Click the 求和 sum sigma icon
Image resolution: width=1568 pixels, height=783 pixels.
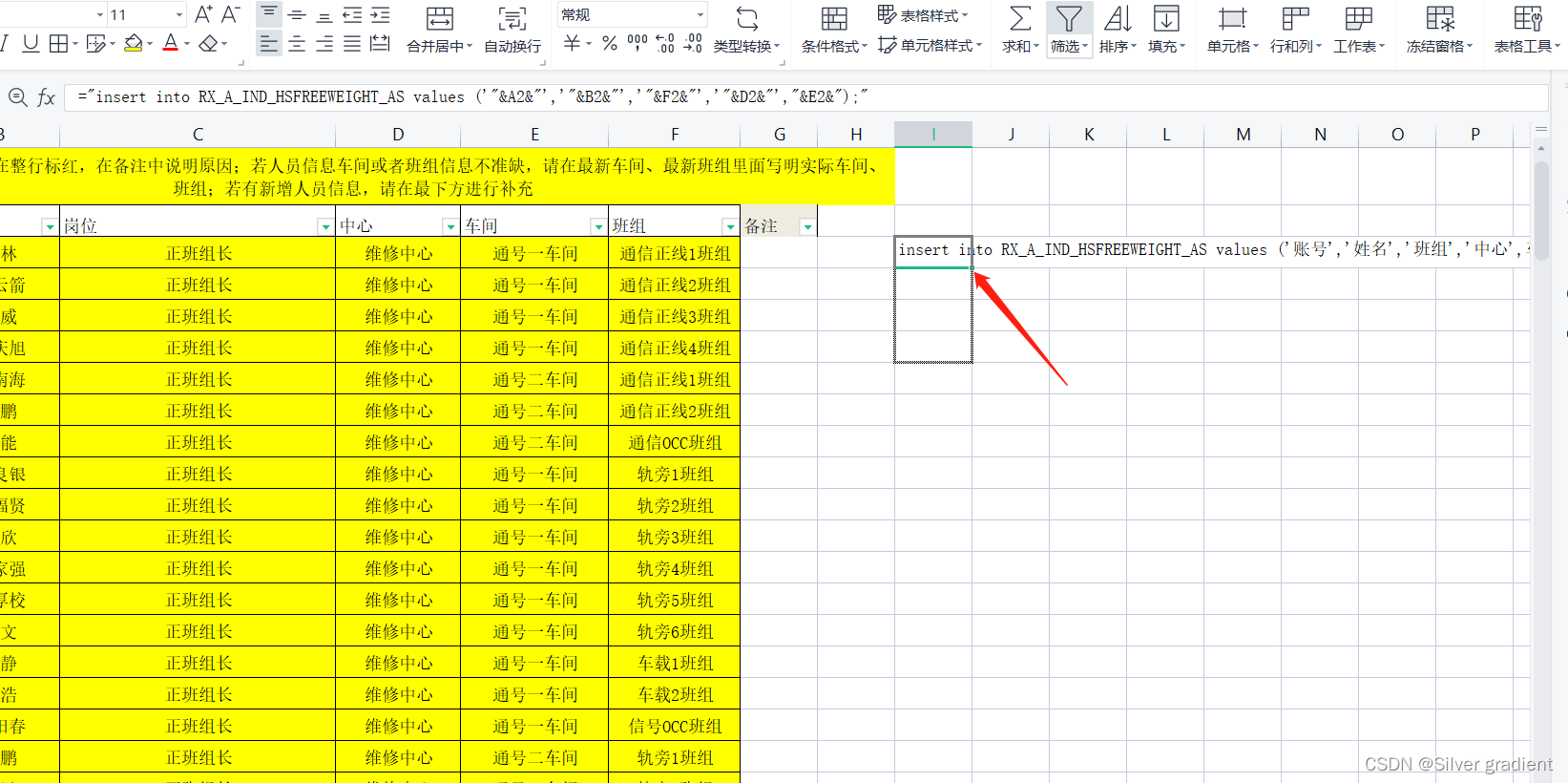1019,18
